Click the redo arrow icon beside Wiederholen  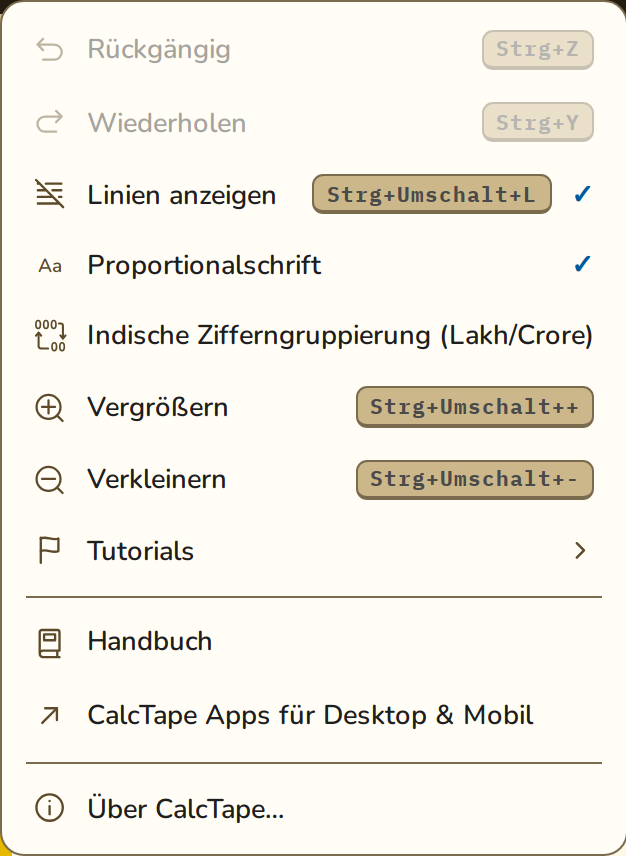coord(50,122)
